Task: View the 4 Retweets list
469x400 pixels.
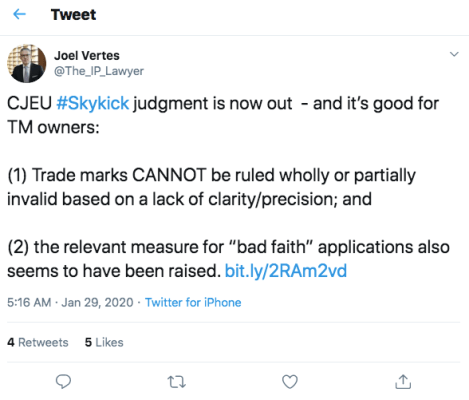Action: coord(38,342)
